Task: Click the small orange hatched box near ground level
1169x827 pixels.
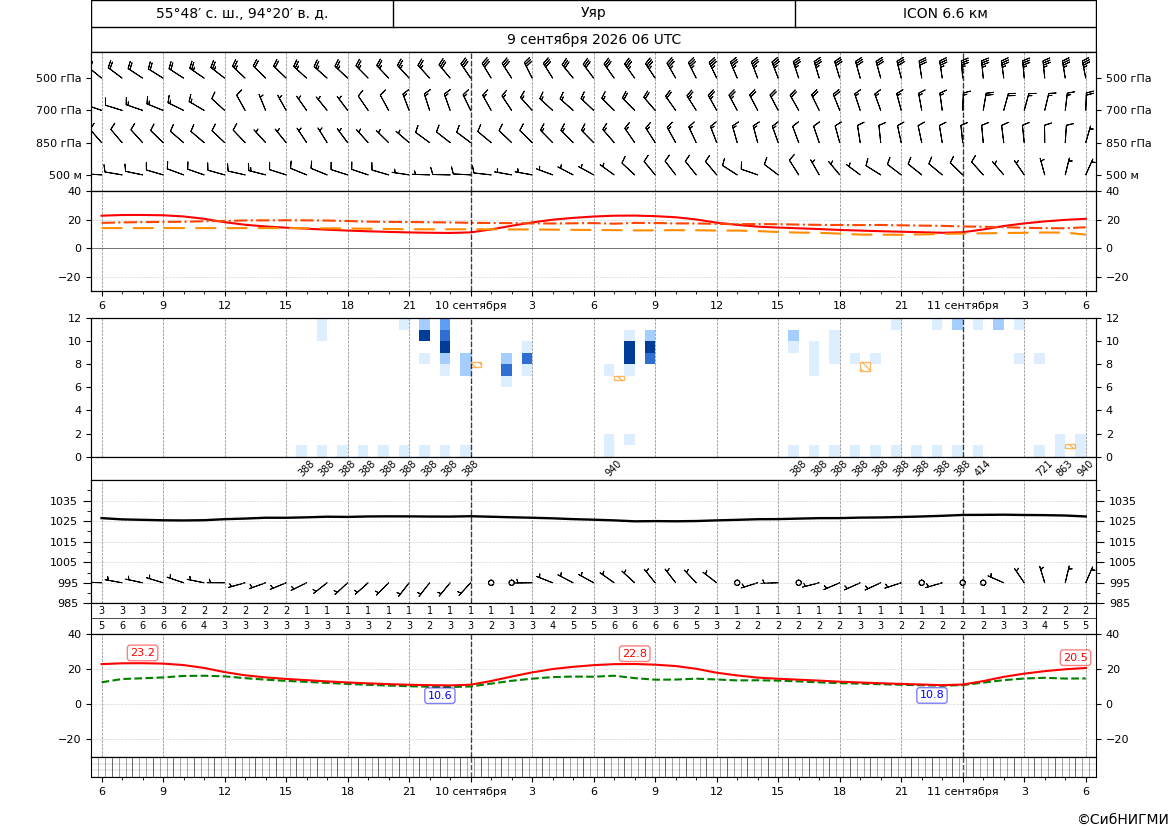Action: (1070, 446)
